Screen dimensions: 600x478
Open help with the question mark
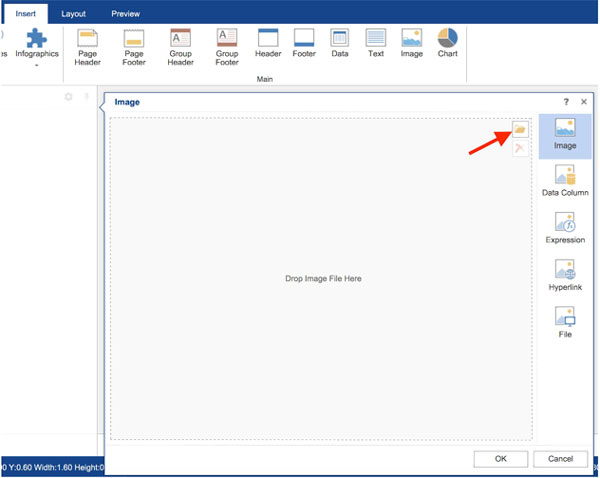[566, 102]
